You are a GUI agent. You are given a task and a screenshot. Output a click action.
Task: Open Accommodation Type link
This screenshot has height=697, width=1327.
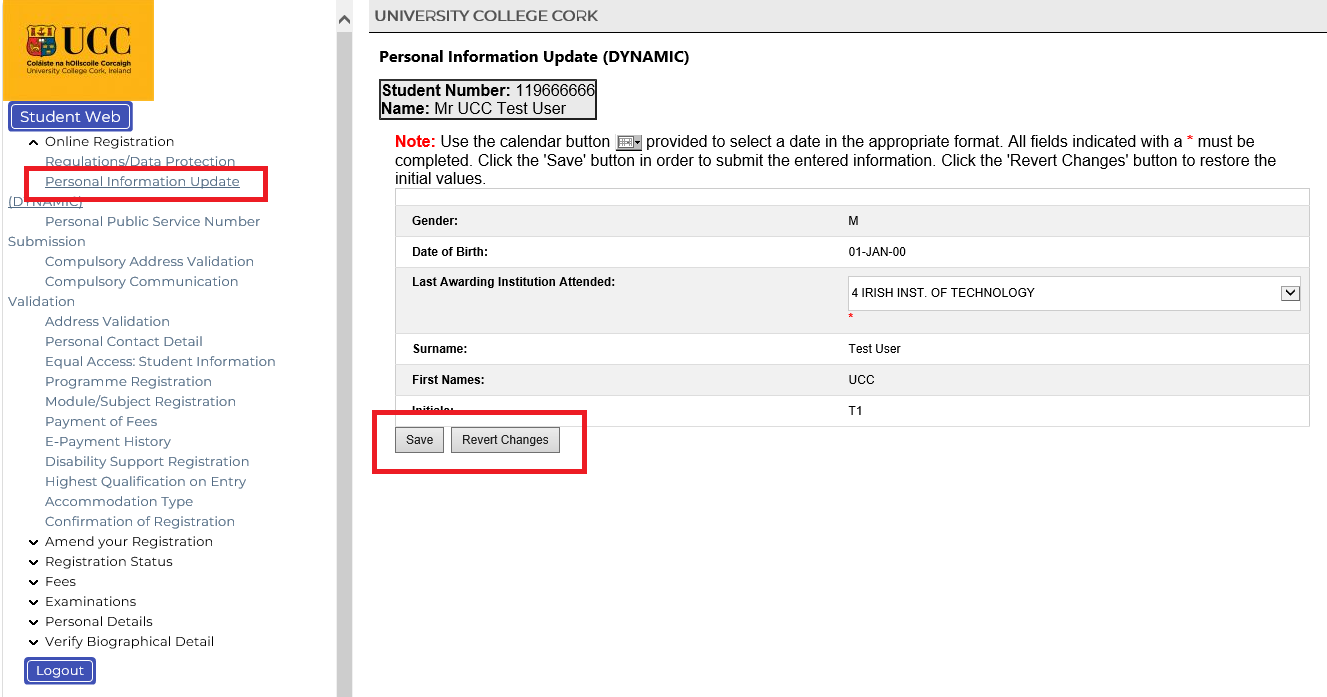[119, 502]
